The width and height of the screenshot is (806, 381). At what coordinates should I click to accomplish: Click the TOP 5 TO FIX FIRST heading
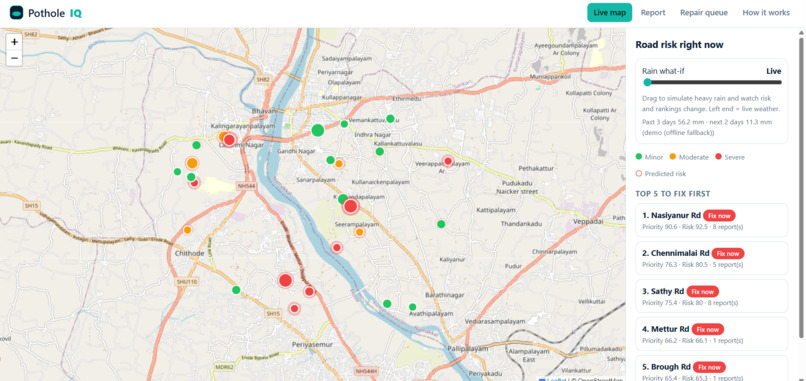click(673, 194)
